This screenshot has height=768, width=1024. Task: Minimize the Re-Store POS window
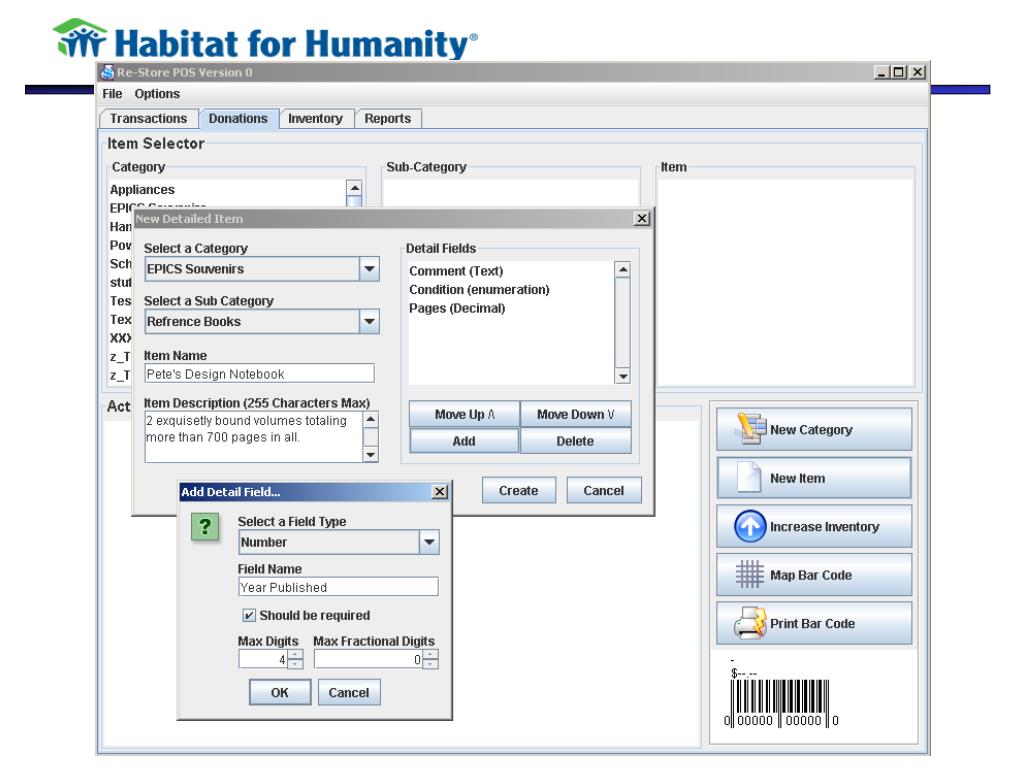pyautogui.click(x=882, y=72)
